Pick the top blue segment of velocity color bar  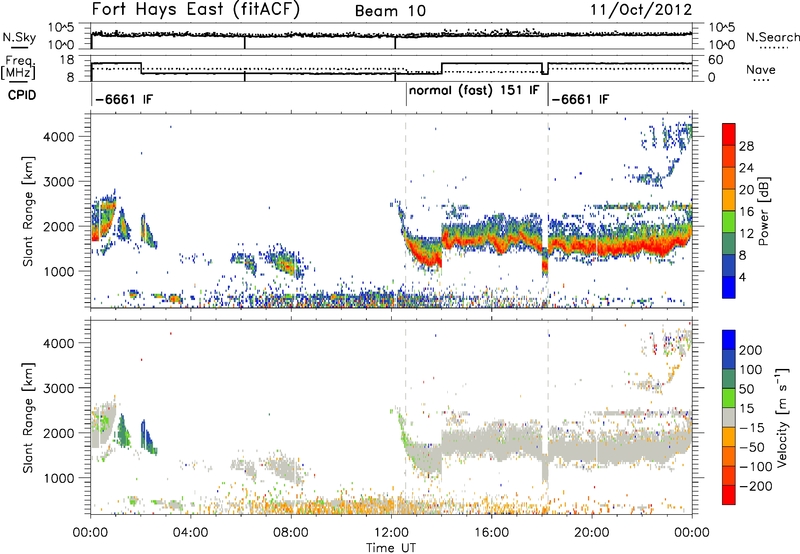pyautogui.click(x=729, y=340)
